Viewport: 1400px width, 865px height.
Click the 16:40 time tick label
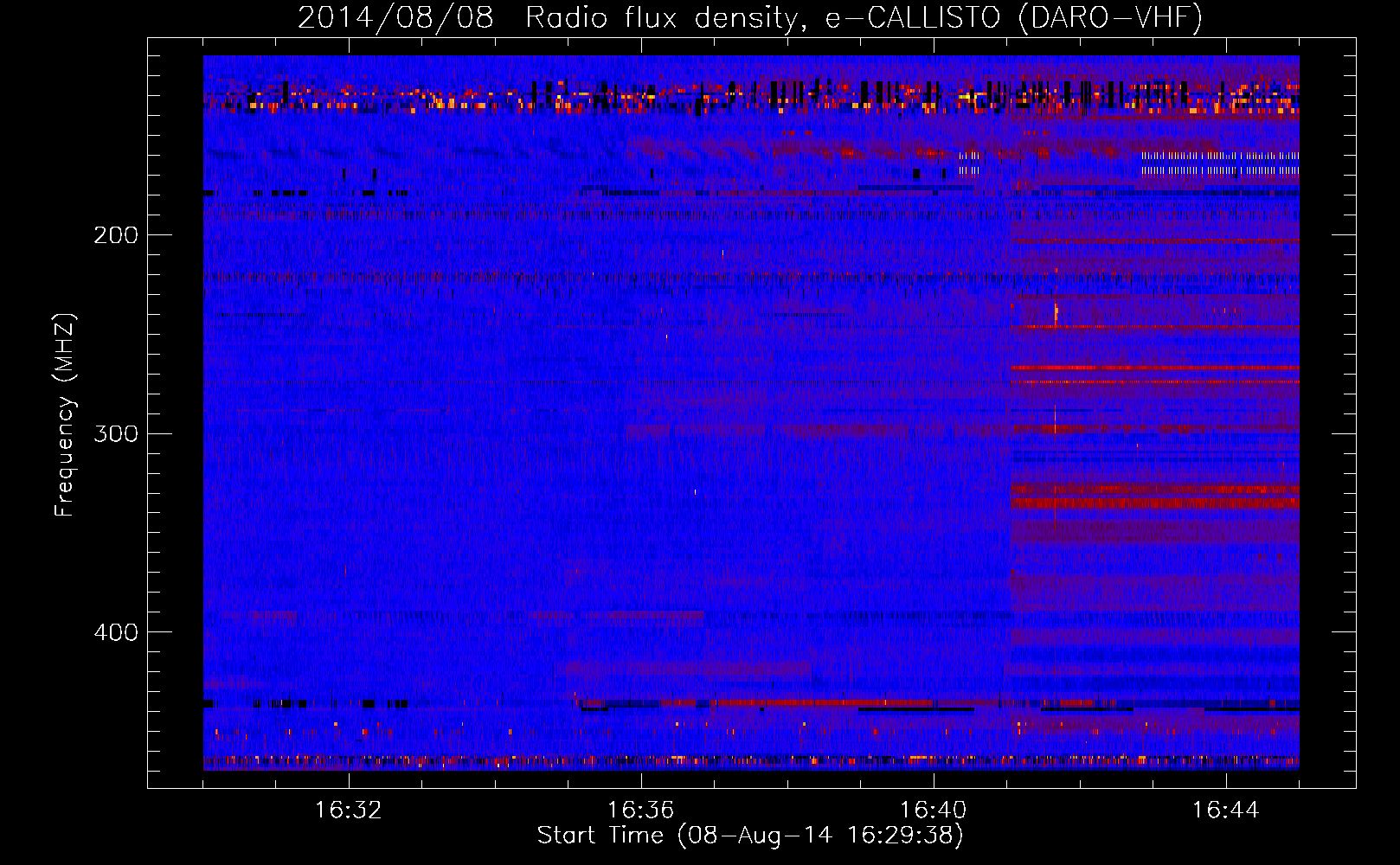pos(933,811)
